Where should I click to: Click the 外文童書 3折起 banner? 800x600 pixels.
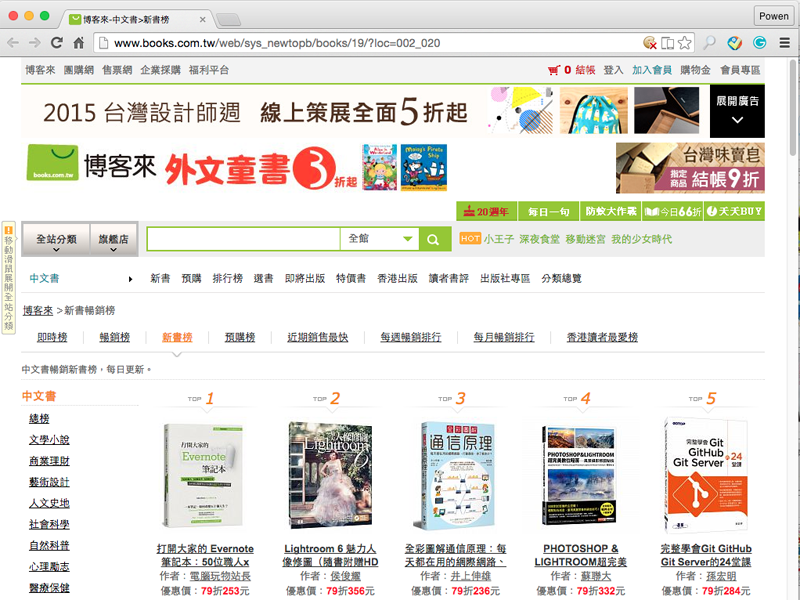tap(306, 167)
